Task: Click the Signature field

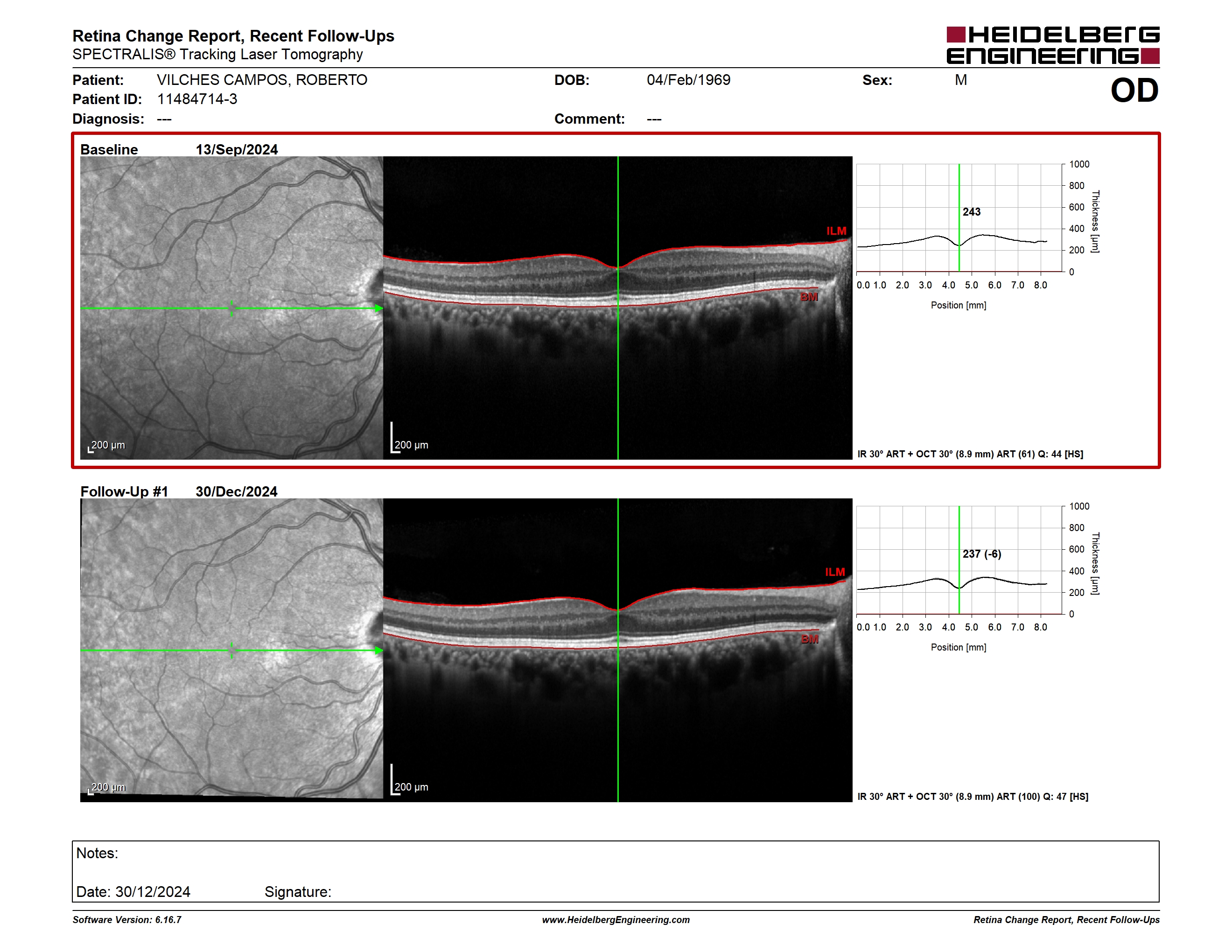Action: (298, 892)
